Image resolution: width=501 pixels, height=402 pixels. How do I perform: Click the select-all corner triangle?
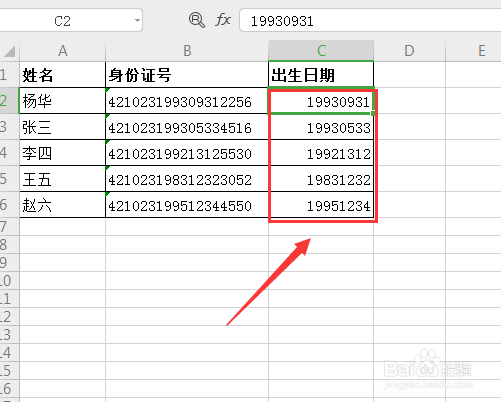point(10,51)
